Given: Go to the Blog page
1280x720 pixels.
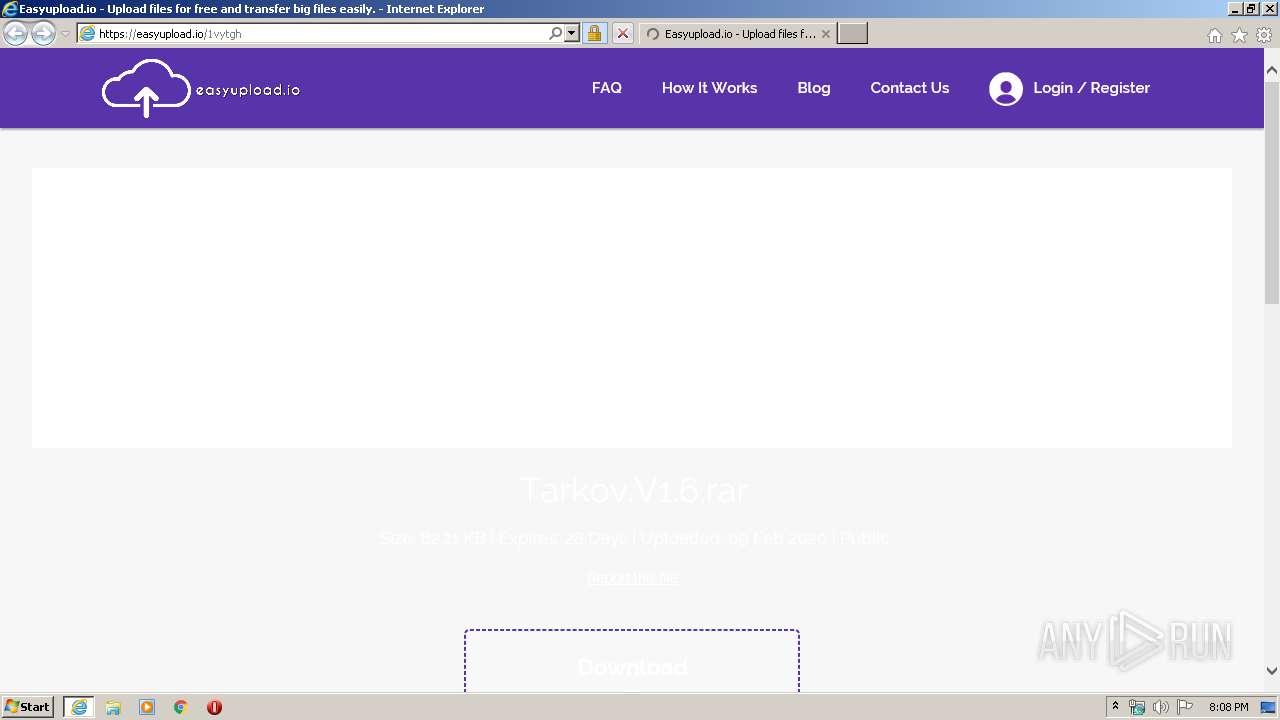Looking at the screenshot, I should tap(814, 88).
